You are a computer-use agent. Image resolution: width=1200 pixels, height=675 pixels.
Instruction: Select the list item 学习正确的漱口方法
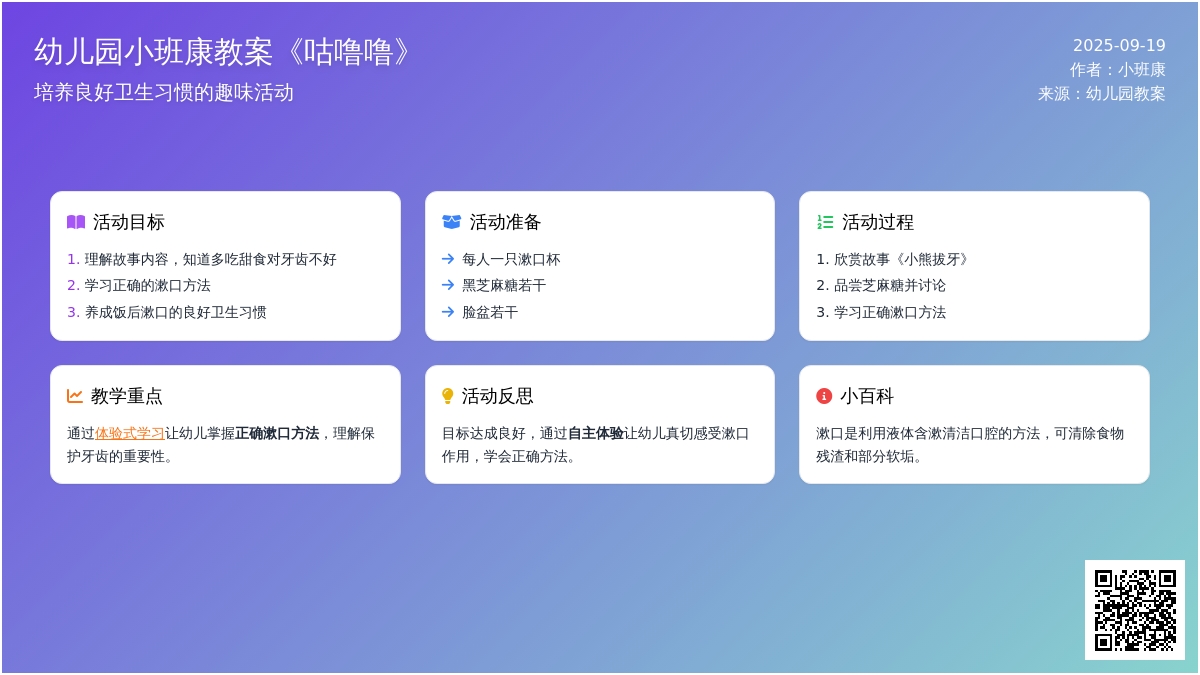pyautogui.click(x=147, y=285)
